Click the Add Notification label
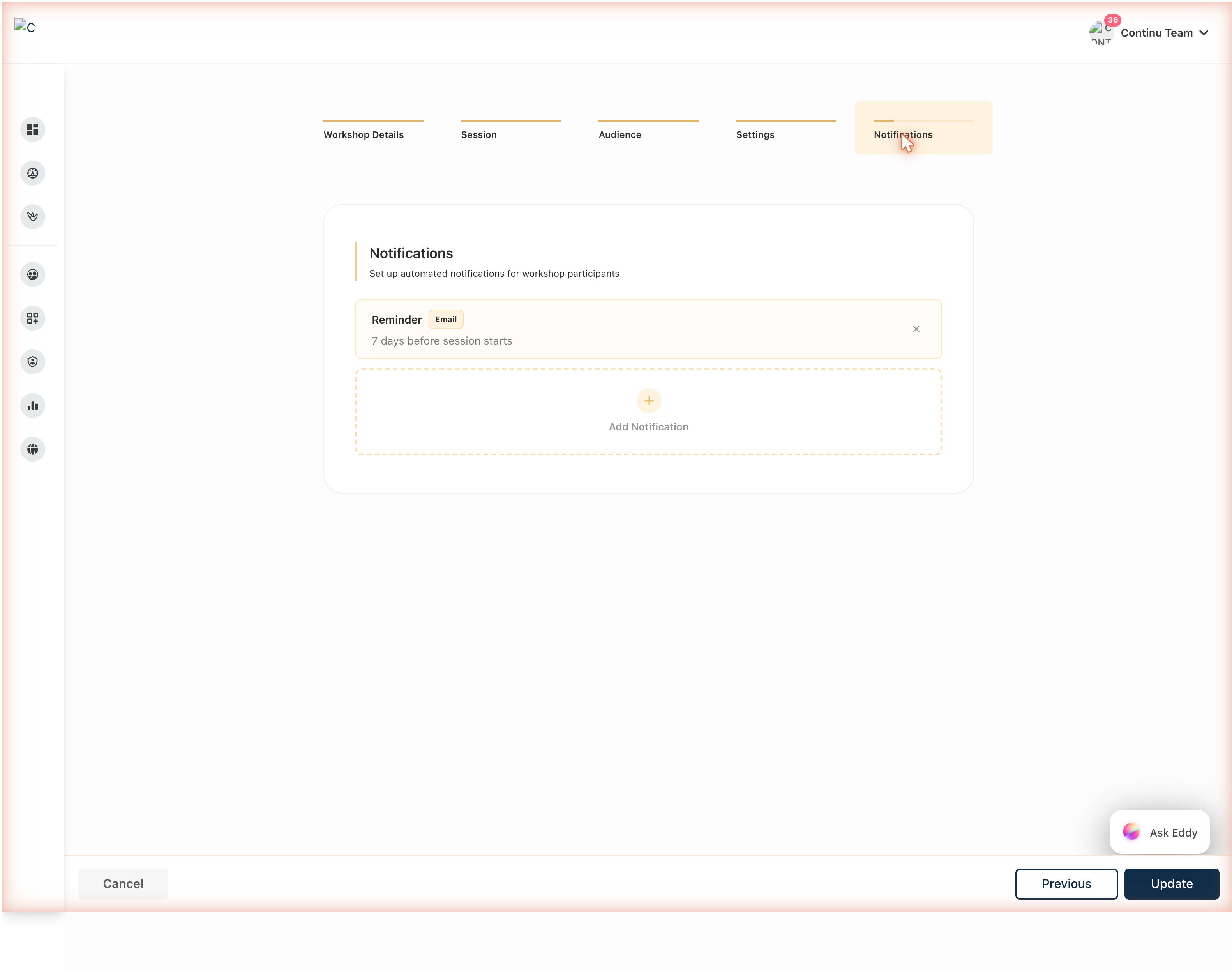This screenshot has height=973, width=1232. [x=648, y=427]
